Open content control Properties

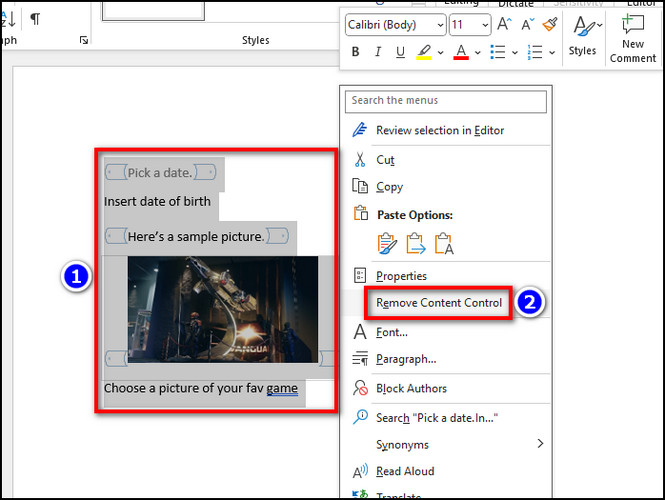click(x=446, y=276)
